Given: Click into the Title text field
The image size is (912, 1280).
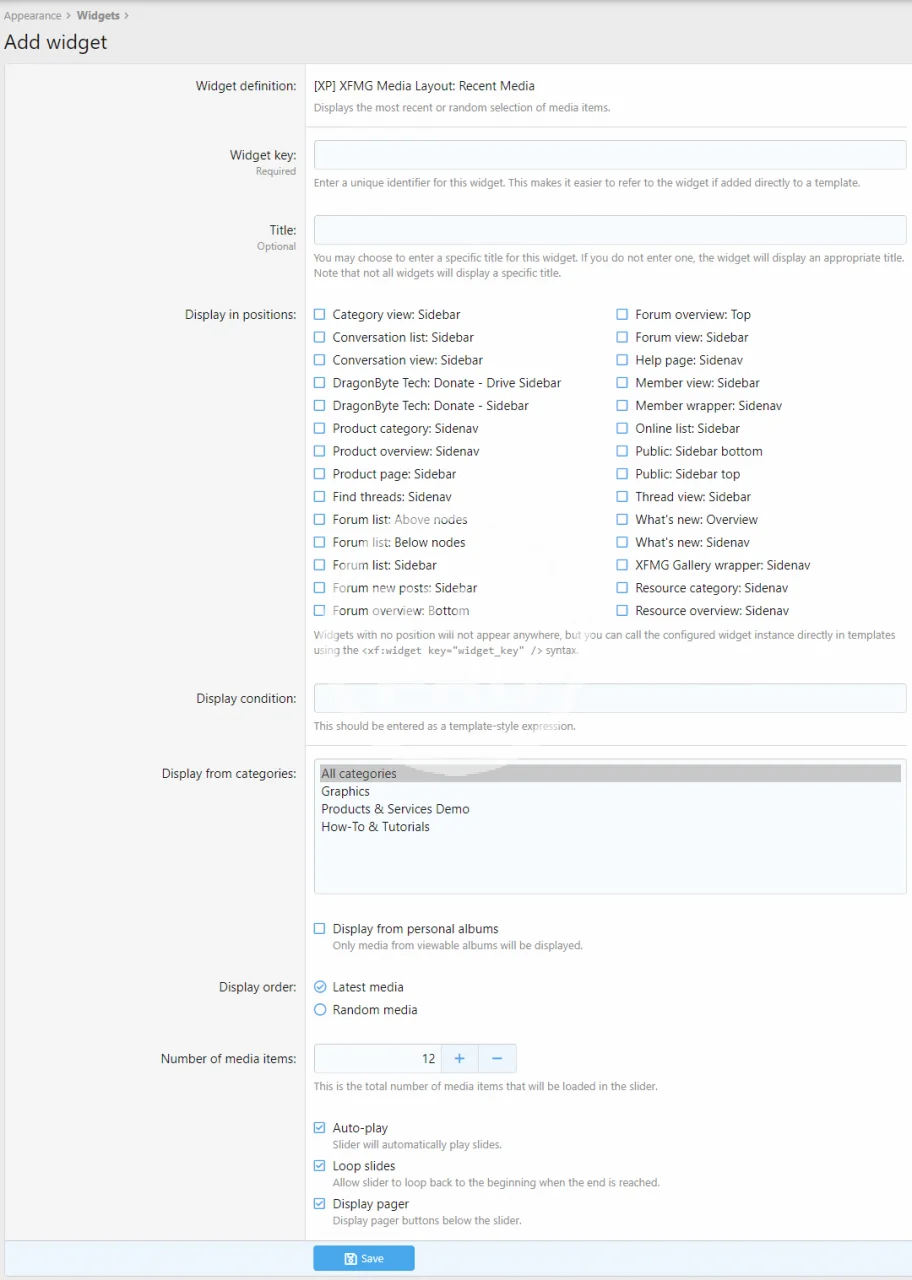Looking at the screenshot, I should pos(610,230).
